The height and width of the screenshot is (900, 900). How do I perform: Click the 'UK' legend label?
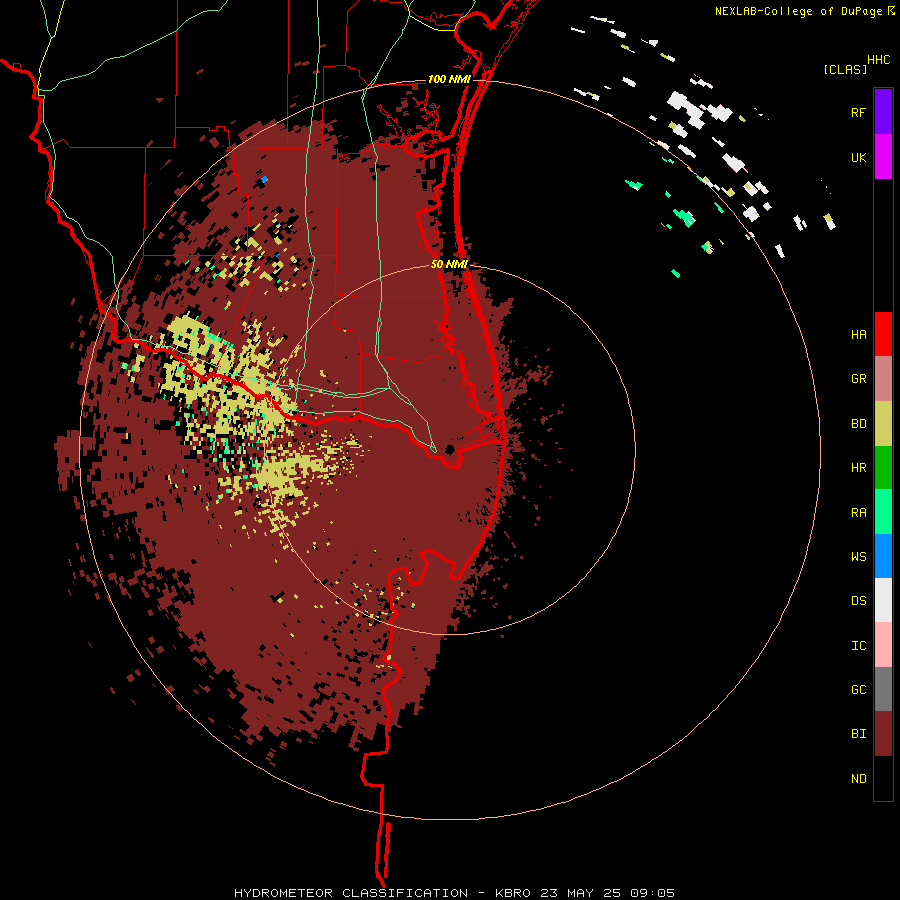858,157
